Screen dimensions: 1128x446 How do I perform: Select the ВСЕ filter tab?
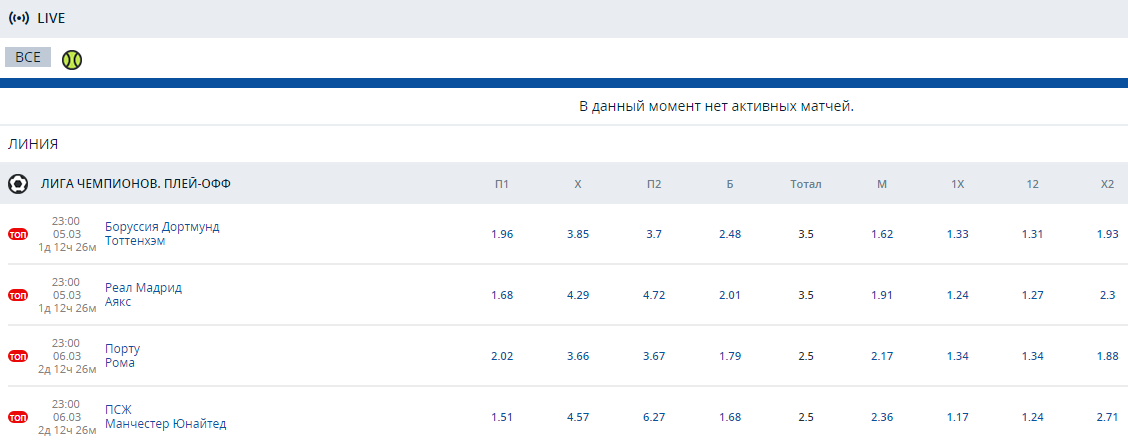pos(28,58)
